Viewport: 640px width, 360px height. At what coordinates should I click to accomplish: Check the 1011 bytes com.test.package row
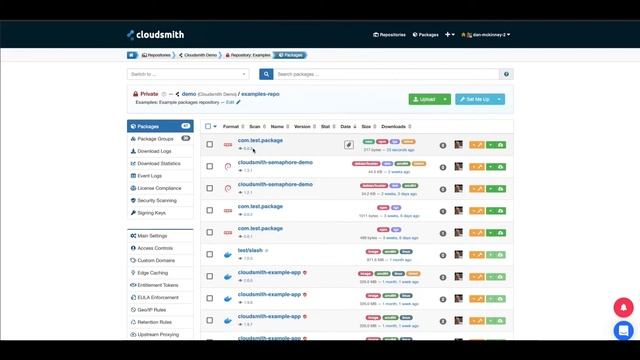(209, 210)
